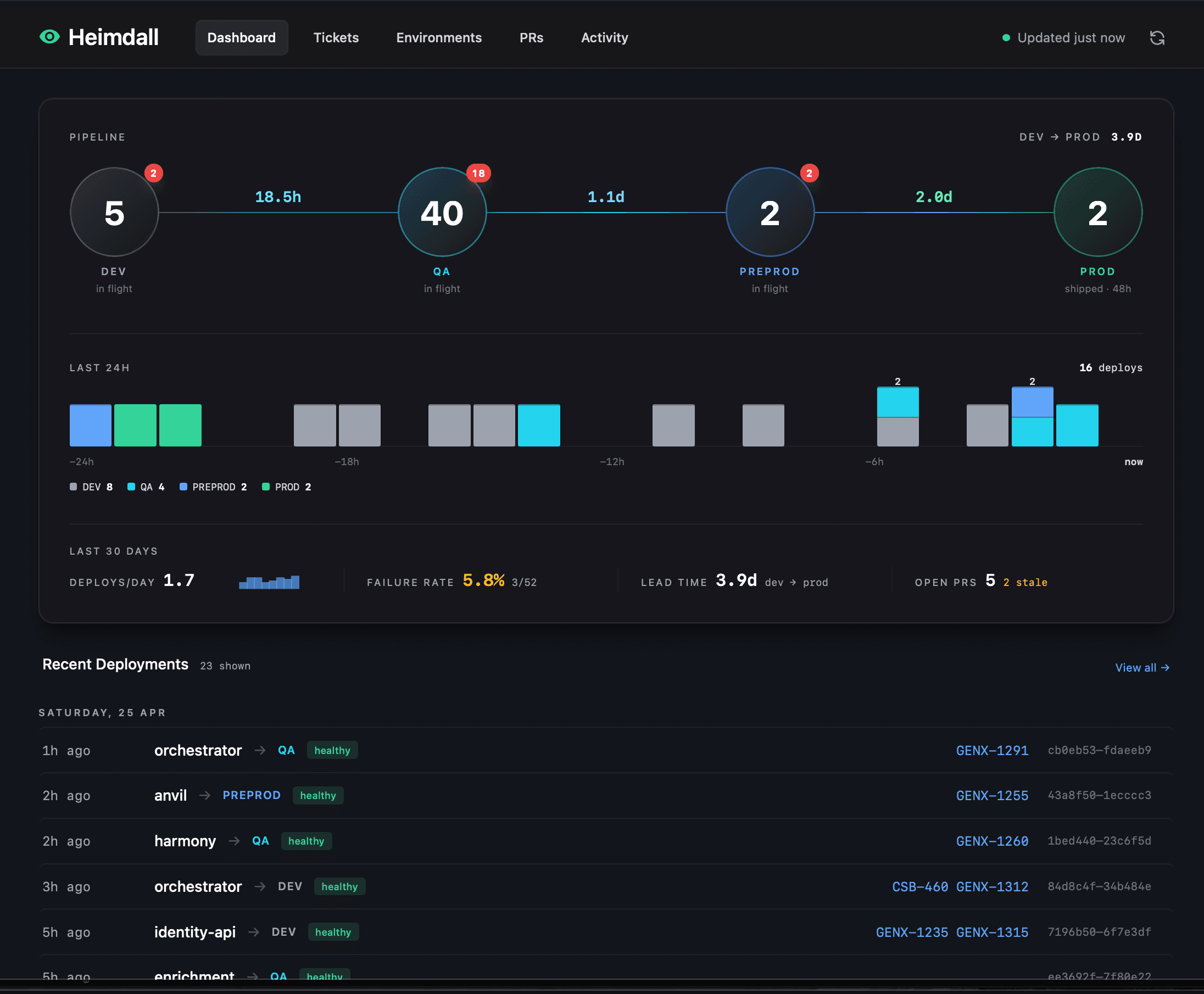Open the PRs tab

click(x=531, y=38)
